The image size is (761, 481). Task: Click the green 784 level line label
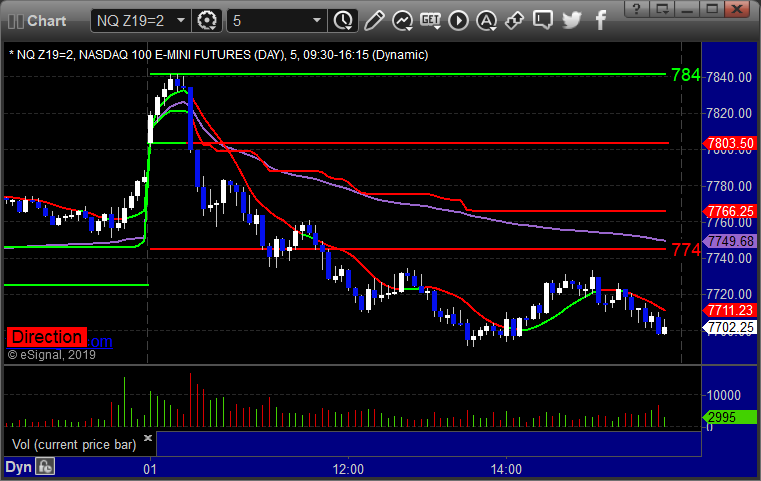tap(685, 75)
